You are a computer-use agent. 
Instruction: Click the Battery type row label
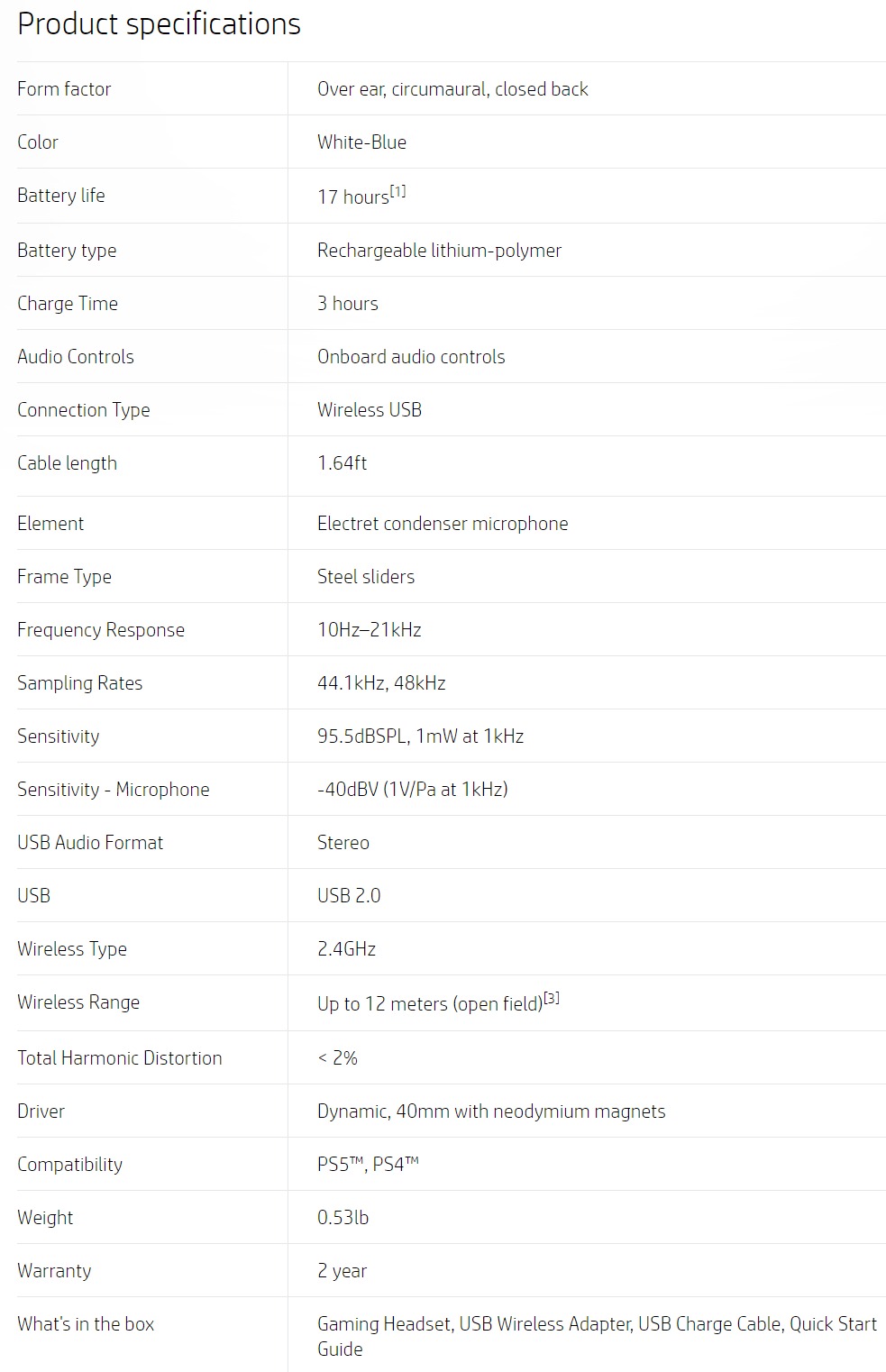tap(67, 250)
